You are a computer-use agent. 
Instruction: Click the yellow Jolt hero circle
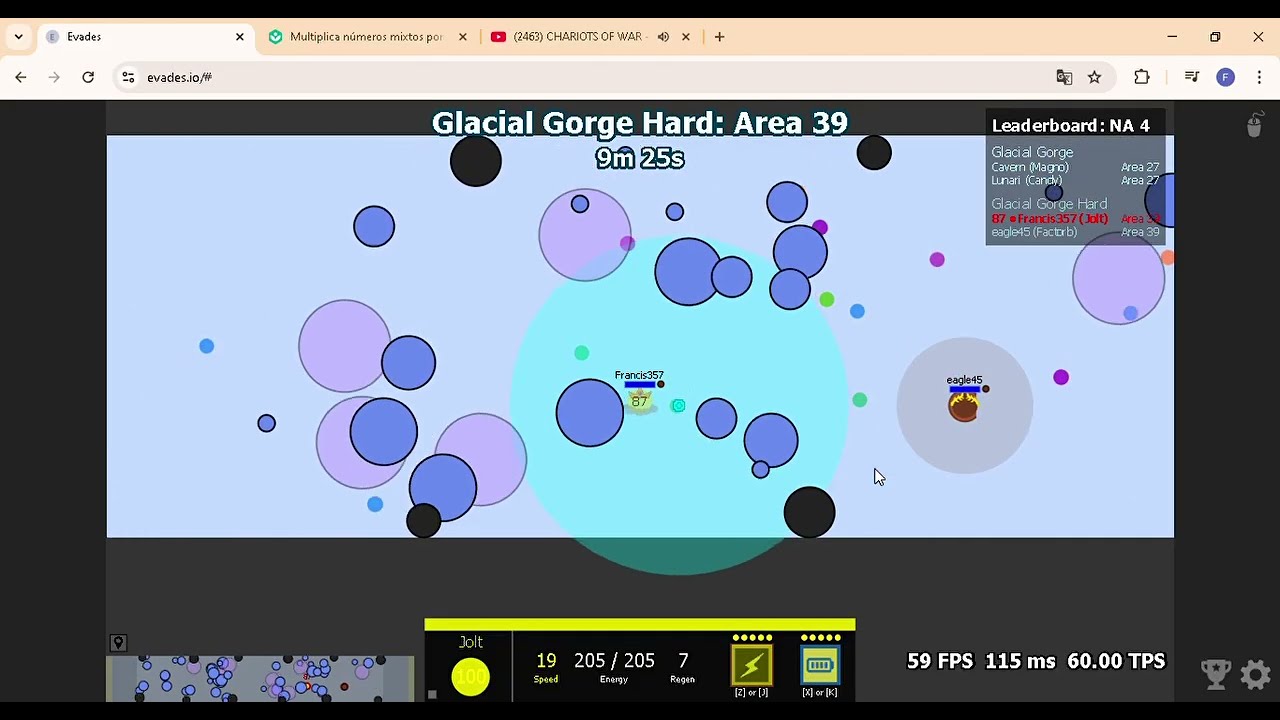(470, 677)
